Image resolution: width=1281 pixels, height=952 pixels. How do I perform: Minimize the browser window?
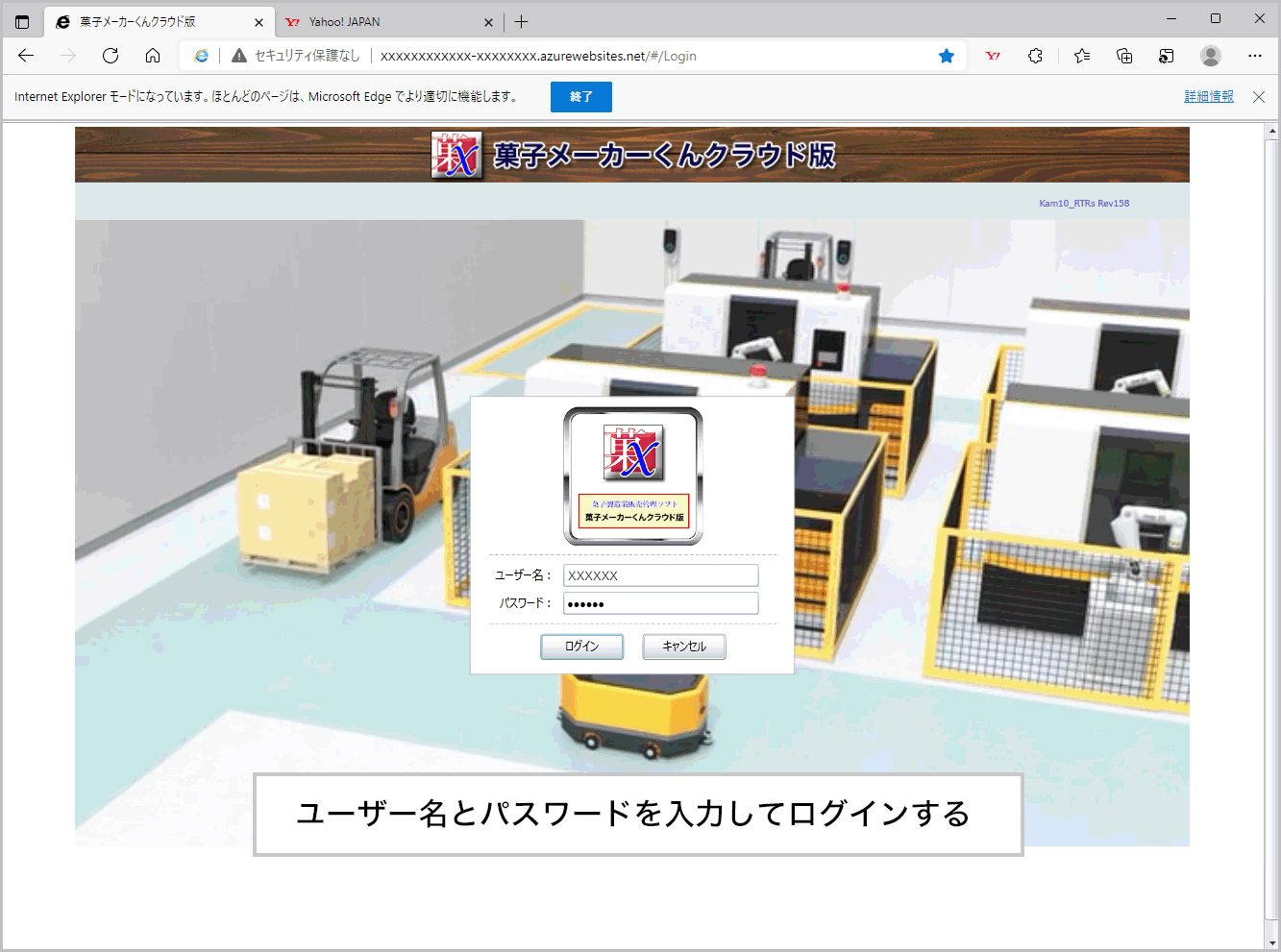click(x=1171, y=18)
